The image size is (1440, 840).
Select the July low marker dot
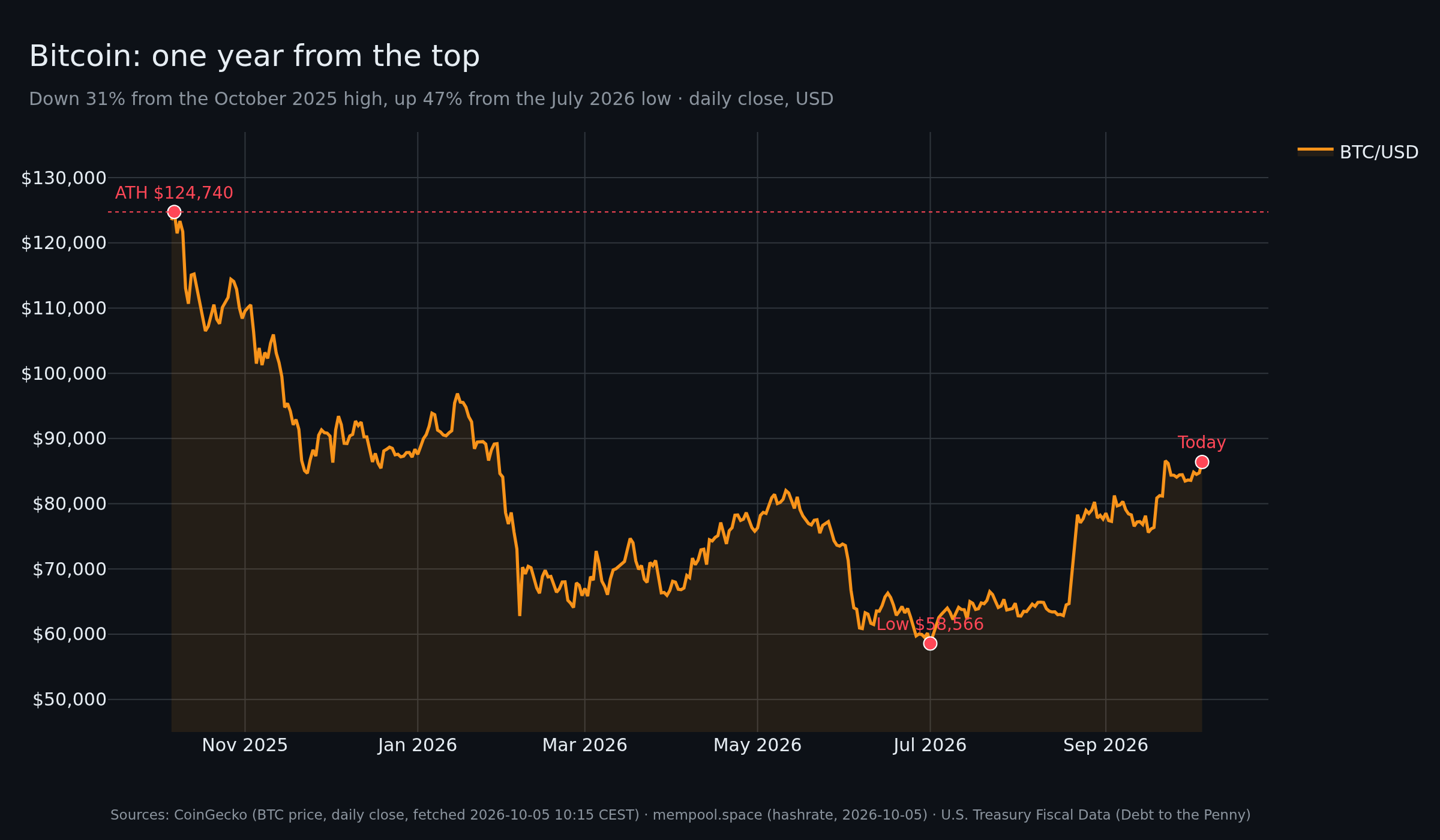tap(930, 643)
